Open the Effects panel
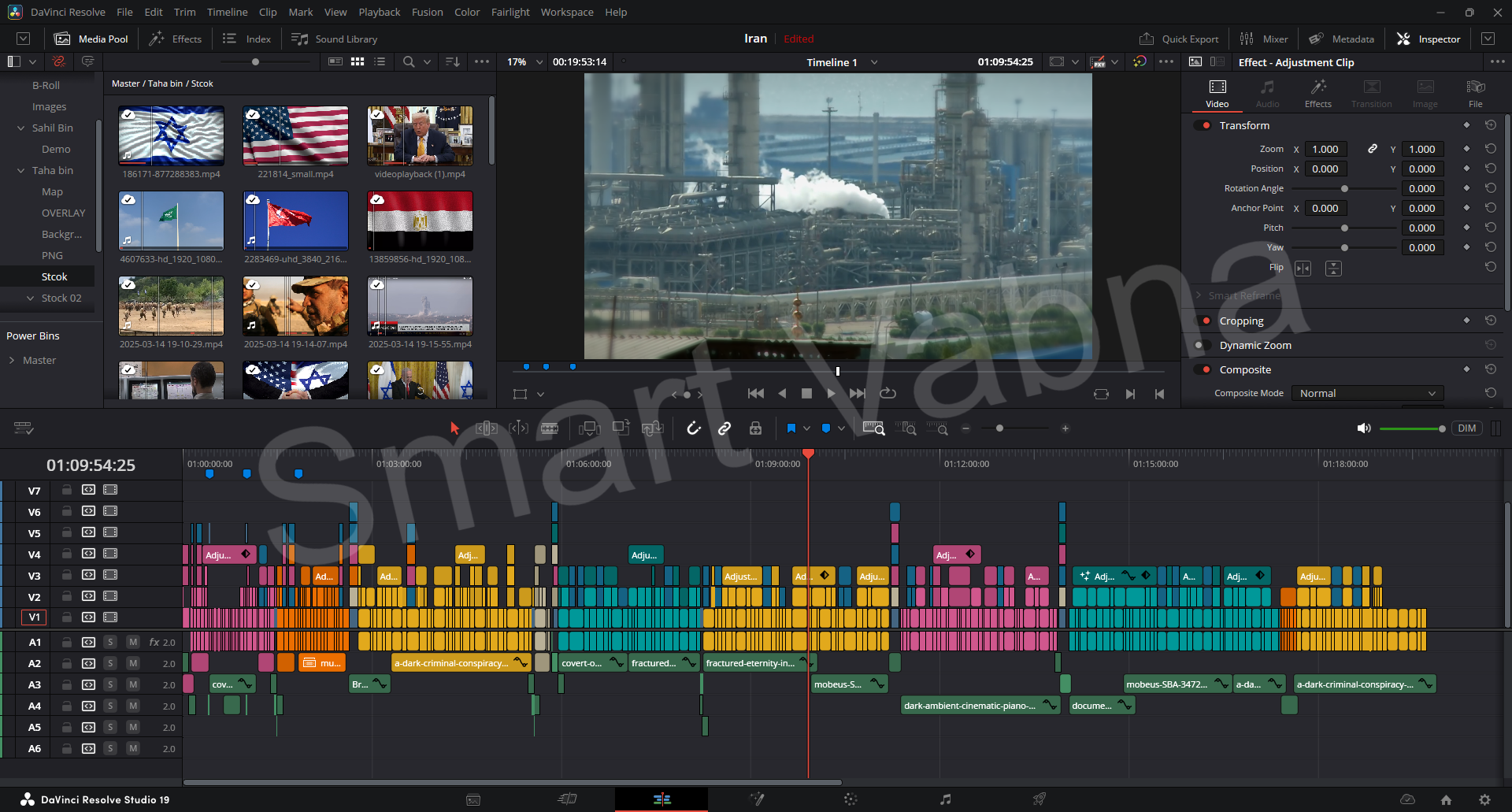This screenshot has height=812, width=1512. [x=176, y=39]
